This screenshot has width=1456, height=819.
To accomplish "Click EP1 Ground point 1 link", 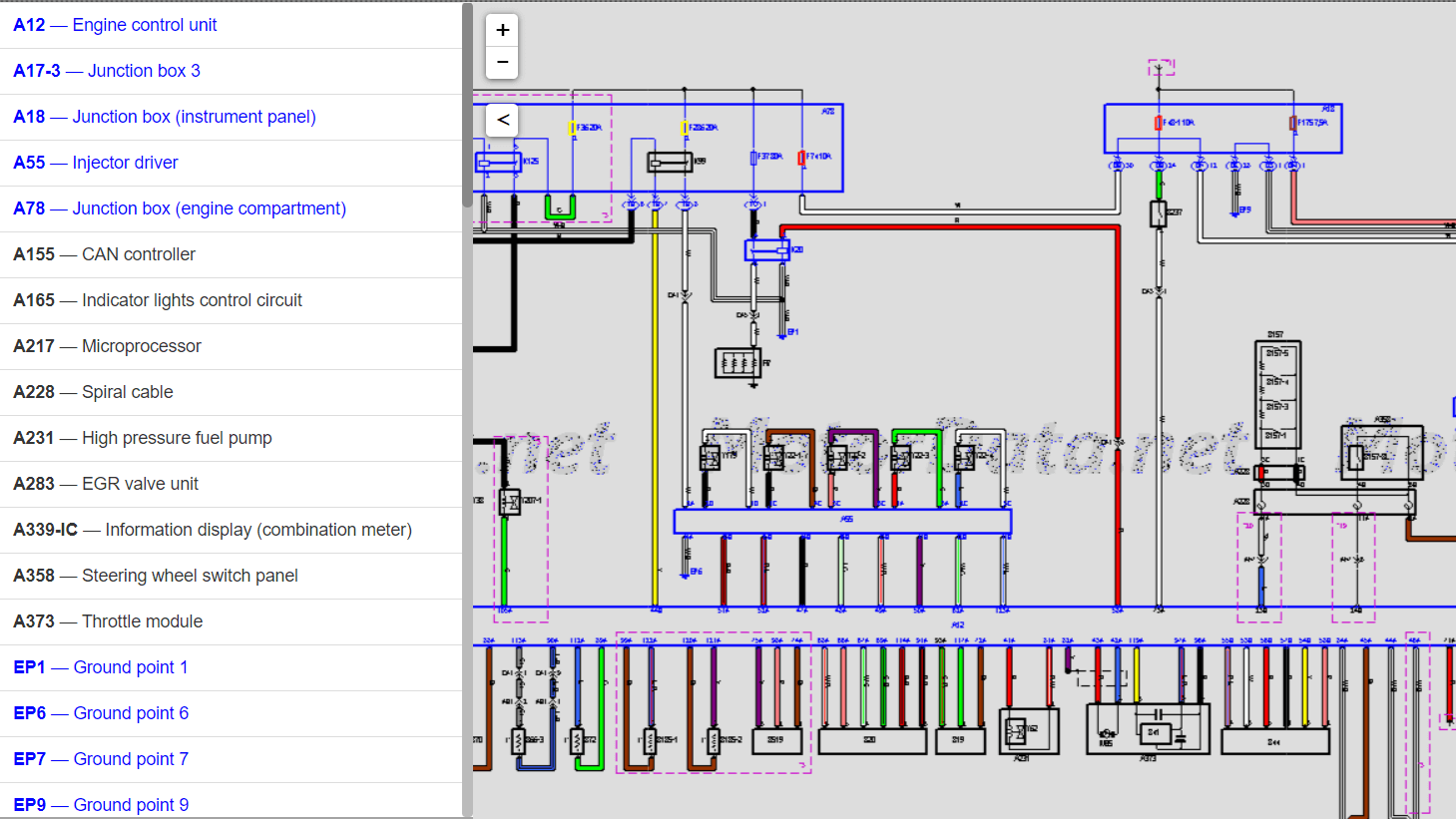I will pos(101,667).
